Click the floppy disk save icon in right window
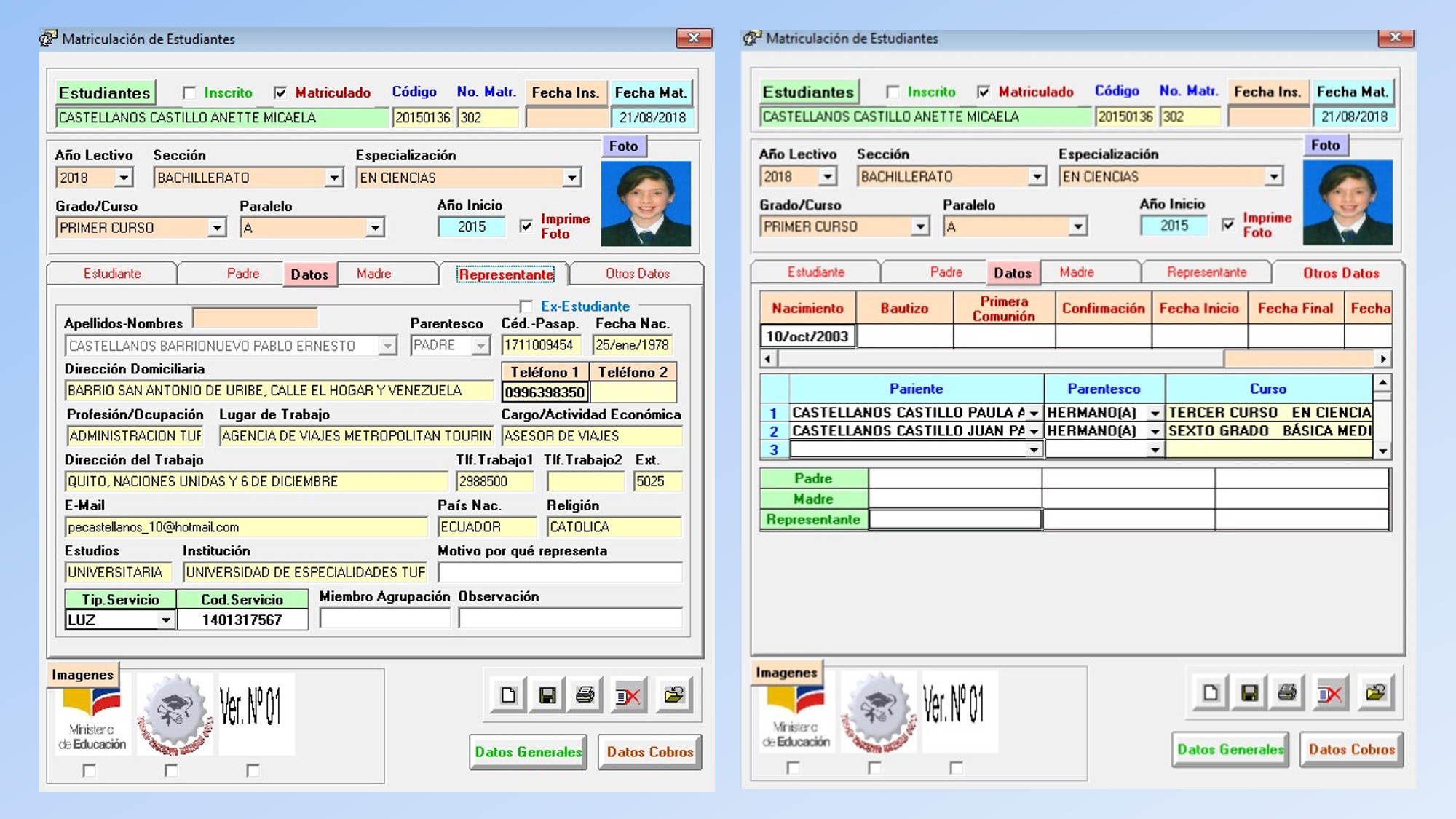 click(x=1249, y=692)
